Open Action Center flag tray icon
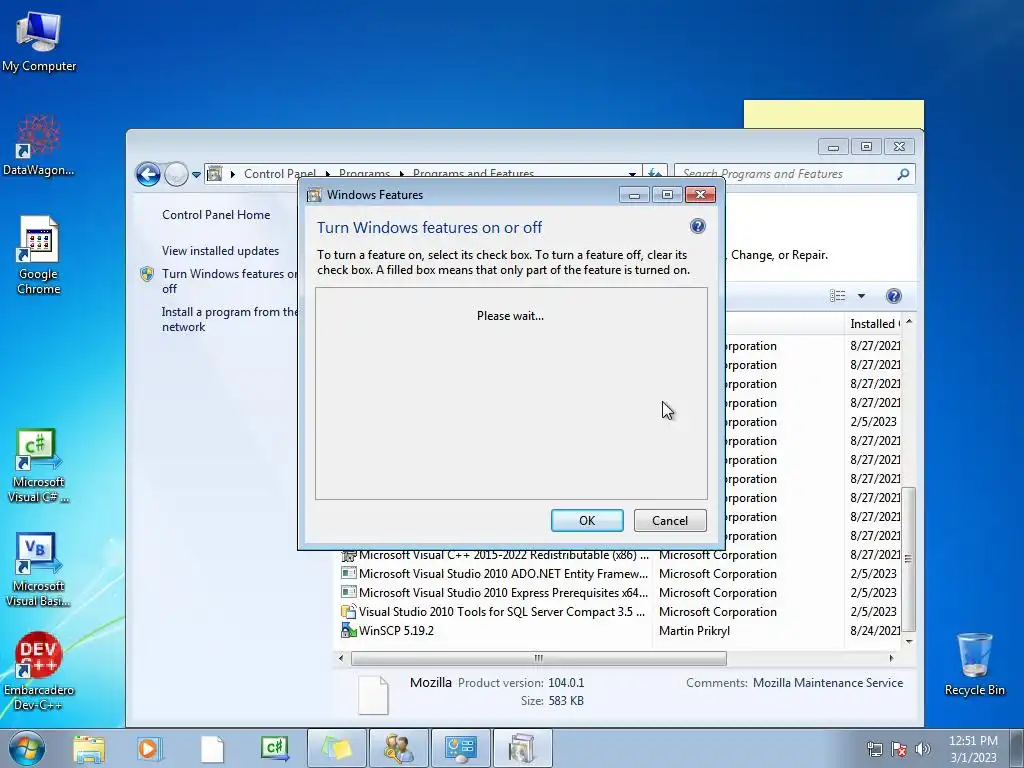1024x768 pixels. tap(899, 749)
